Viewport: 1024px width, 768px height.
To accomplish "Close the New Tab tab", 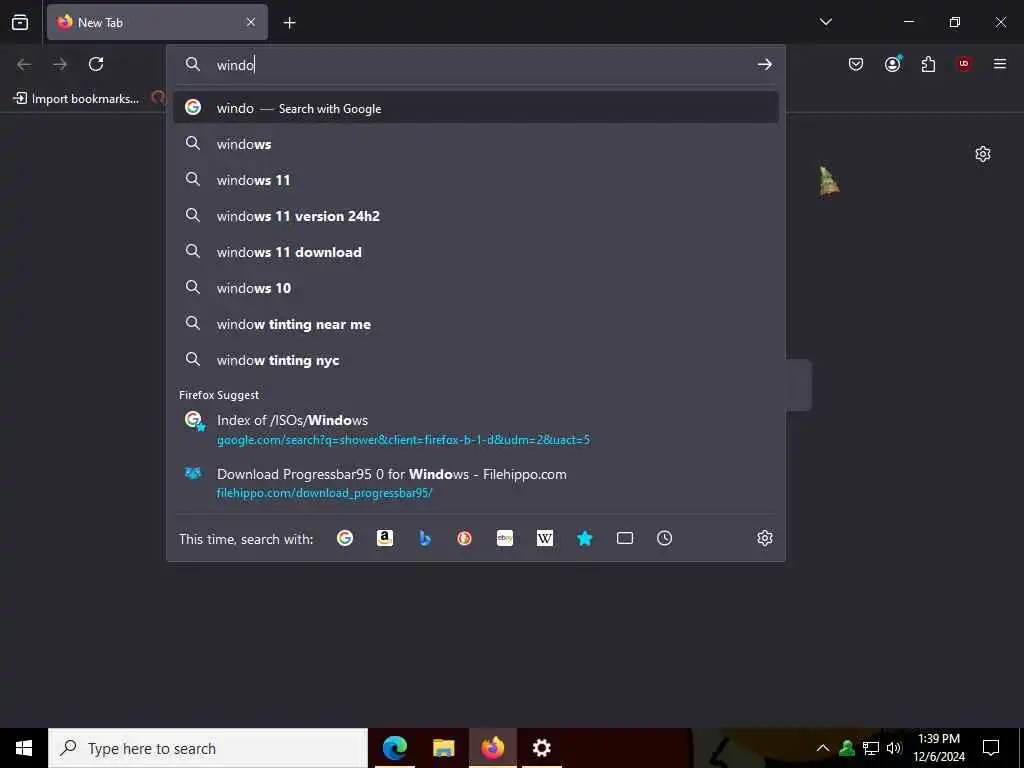I will pyautogui.click(x=251, y=22).
